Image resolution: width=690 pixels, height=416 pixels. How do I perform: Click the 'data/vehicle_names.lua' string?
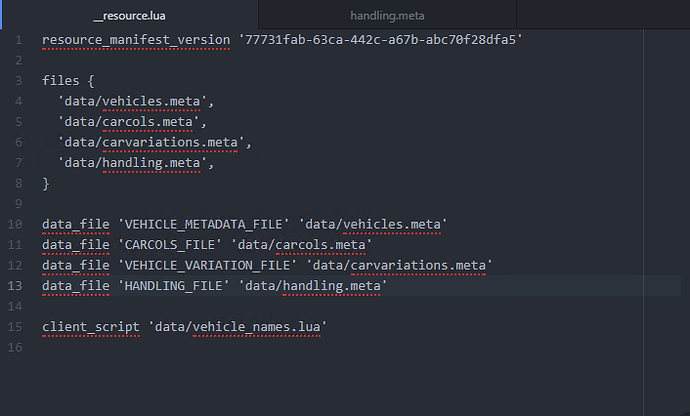click(238, 327)
